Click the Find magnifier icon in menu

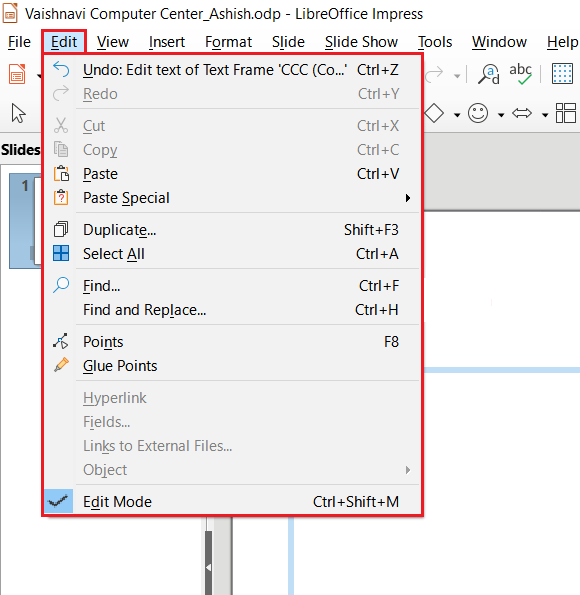[x=61, y=285]
